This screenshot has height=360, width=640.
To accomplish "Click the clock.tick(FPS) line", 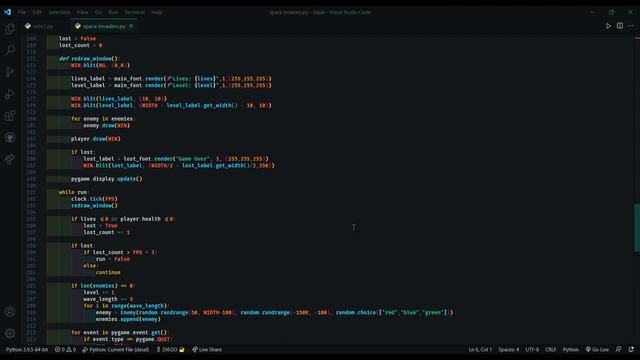I will pos(94,199).
